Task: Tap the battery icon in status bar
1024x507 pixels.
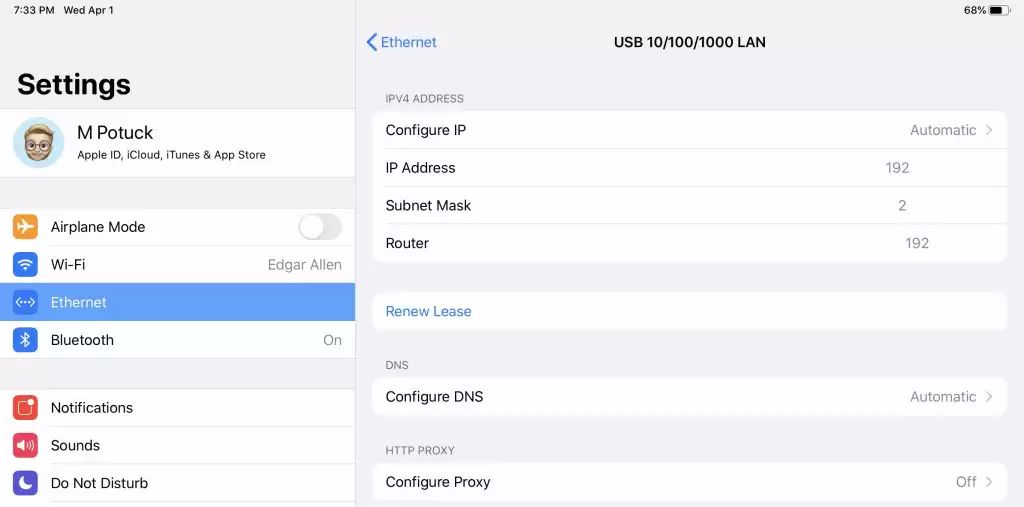Action: (999, 10)
